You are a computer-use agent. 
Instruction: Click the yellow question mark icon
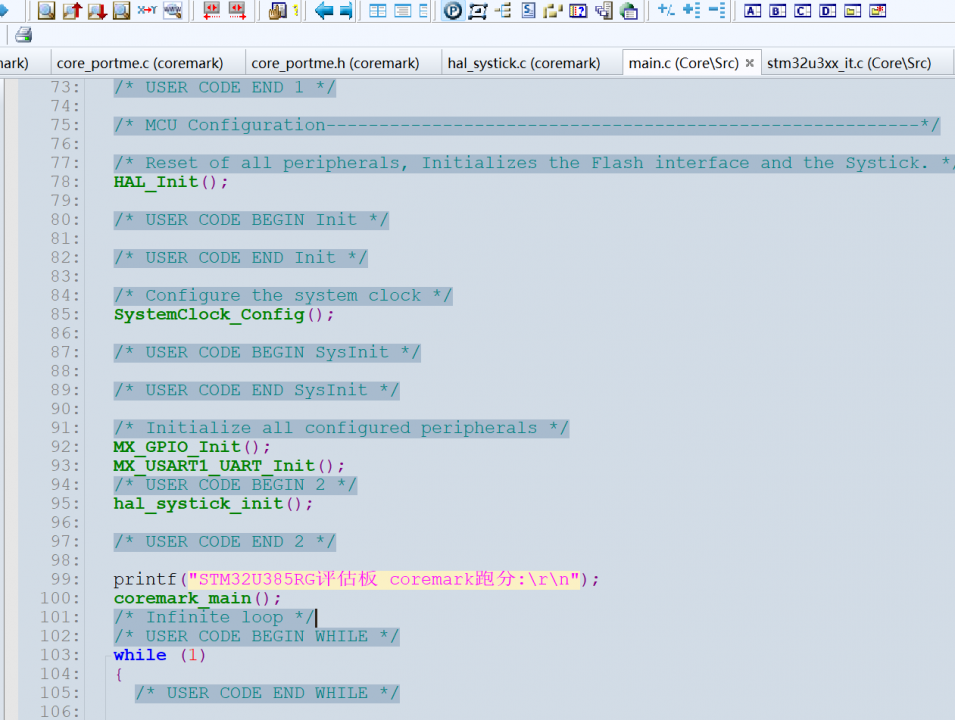click(x=296, y=10)
